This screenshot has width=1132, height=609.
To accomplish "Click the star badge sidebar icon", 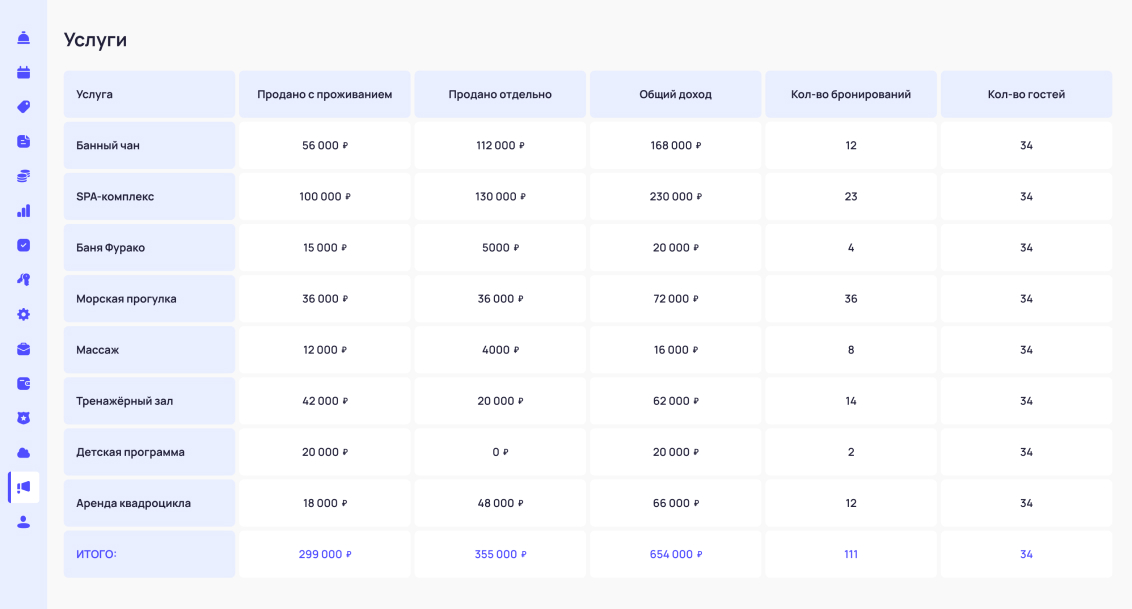I will [x=23, y=418].
